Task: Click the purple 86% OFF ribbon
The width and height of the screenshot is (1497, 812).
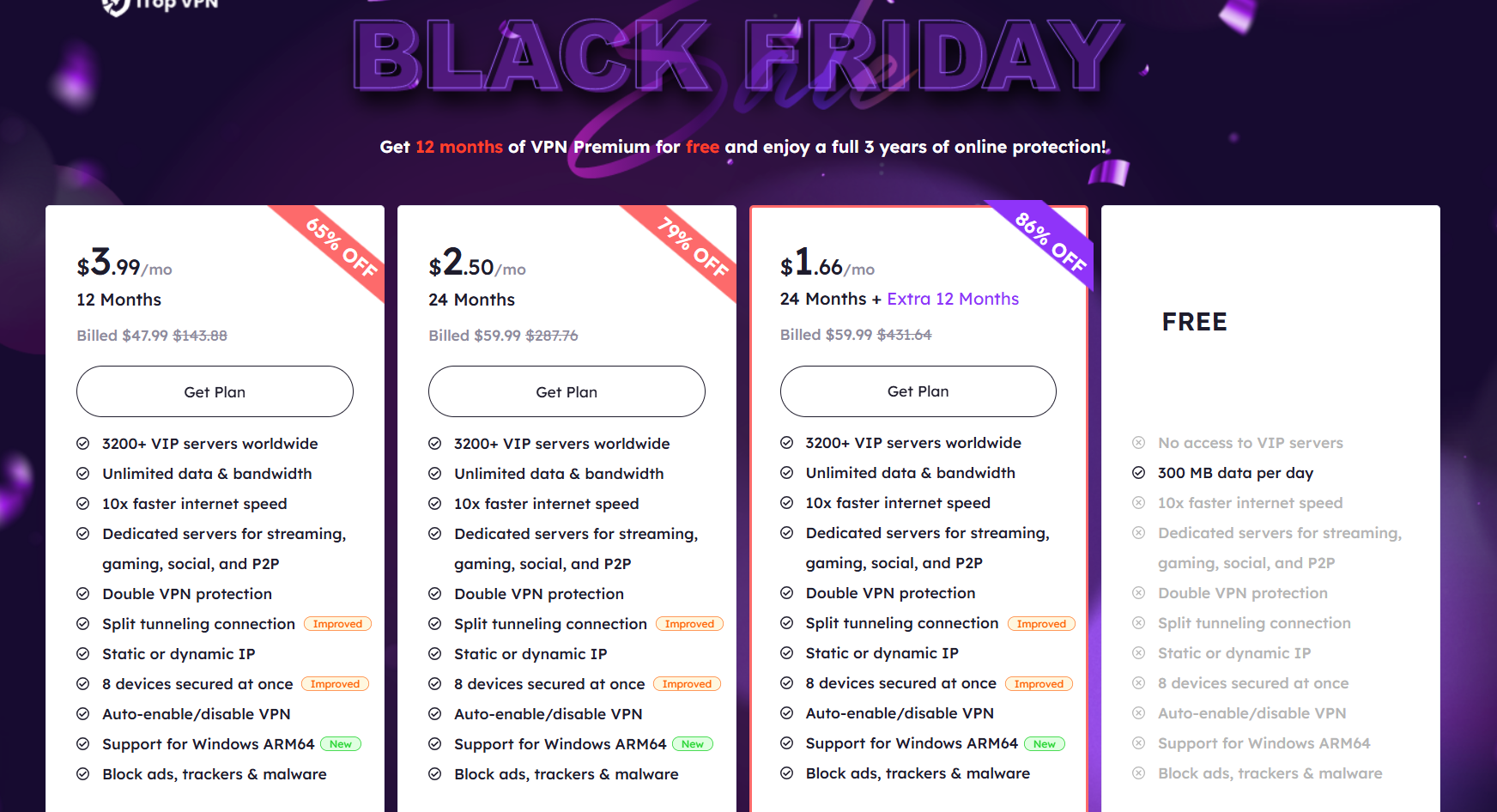Action: [1051, 242]
